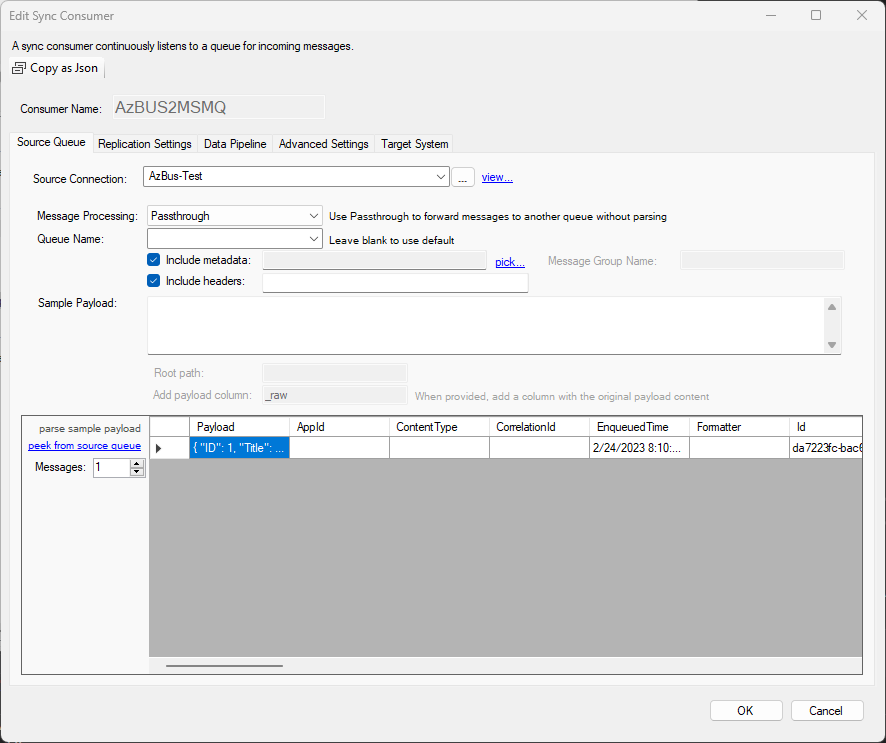This screenshot has width=886, height=743.
Task: Click the OK button
Action: [x=746, y=711]
